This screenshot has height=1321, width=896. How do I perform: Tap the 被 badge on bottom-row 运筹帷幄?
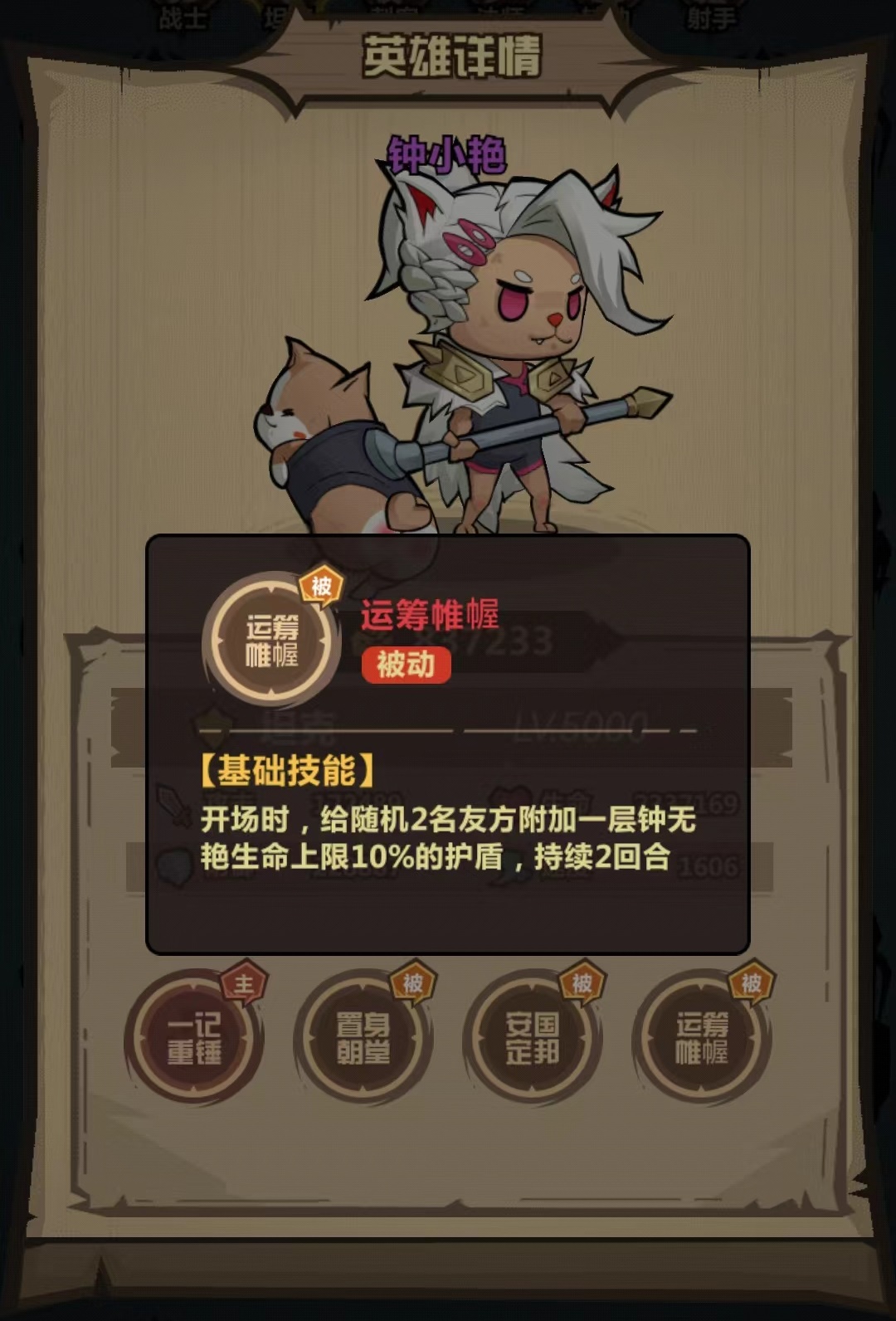(752, 984)
